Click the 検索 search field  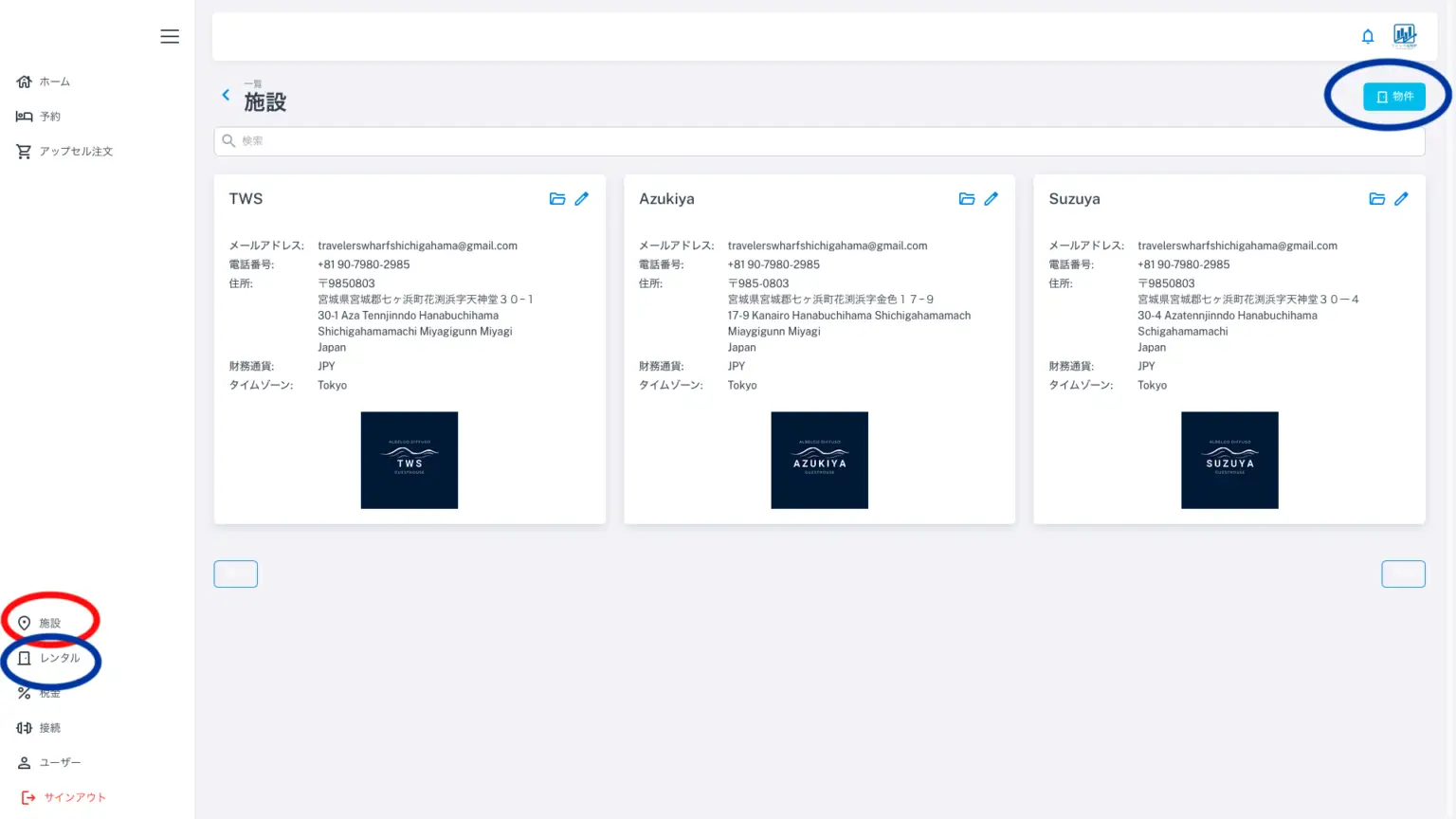[x=819, y=141]
